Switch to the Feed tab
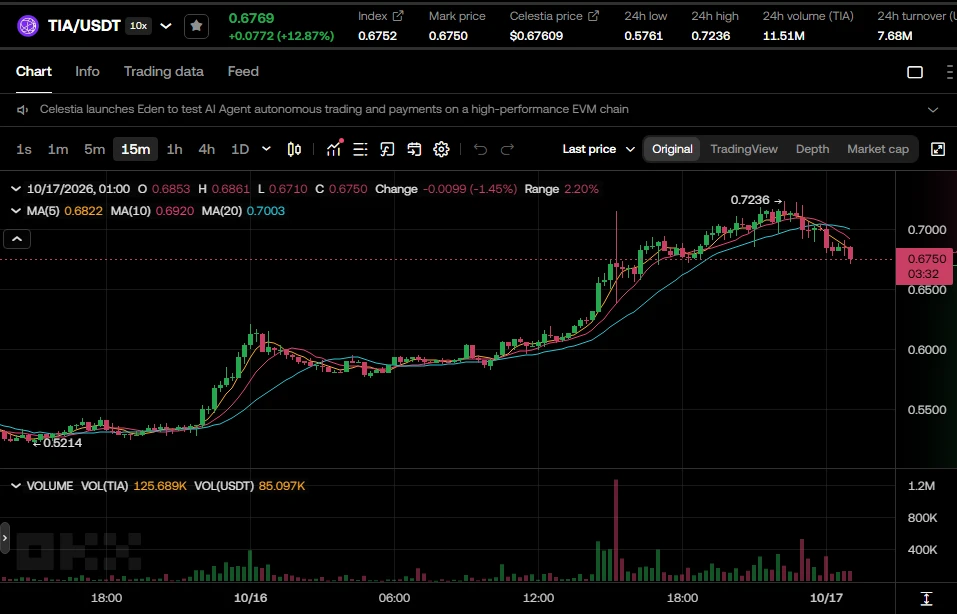Viewport: 957px width, 614px height. coord(243,71)
